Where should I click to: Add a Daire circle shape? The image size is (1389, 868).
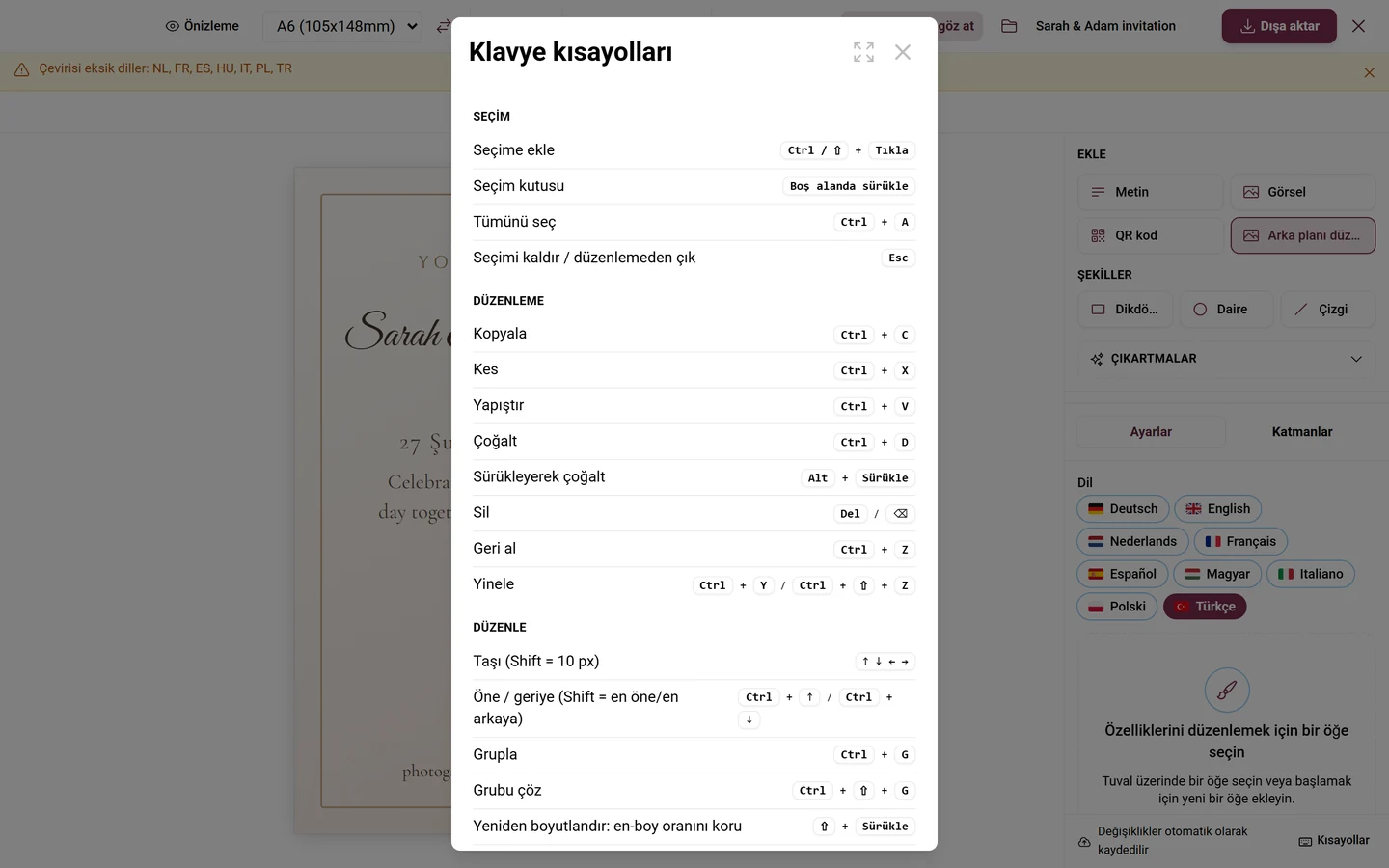coord(1226,310)
